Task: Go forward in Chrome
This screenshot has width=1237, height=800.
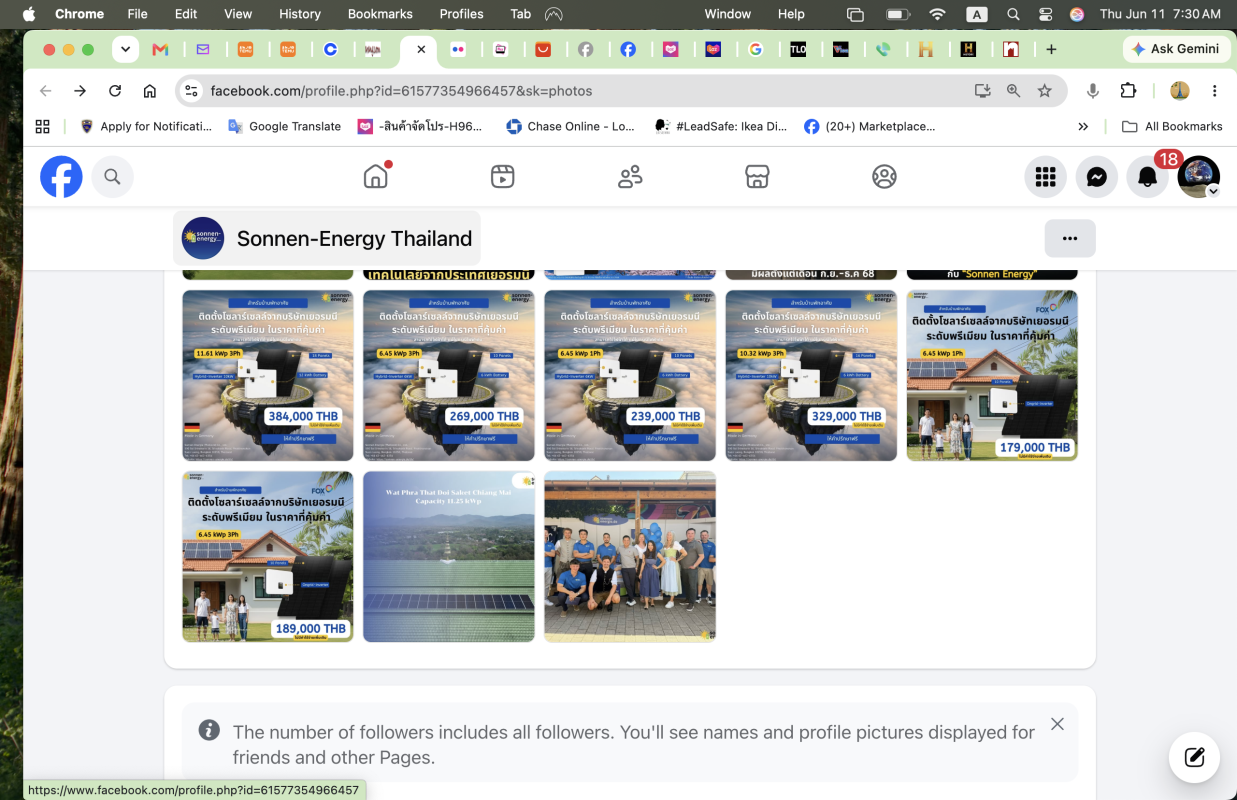Action: [80, 91]
